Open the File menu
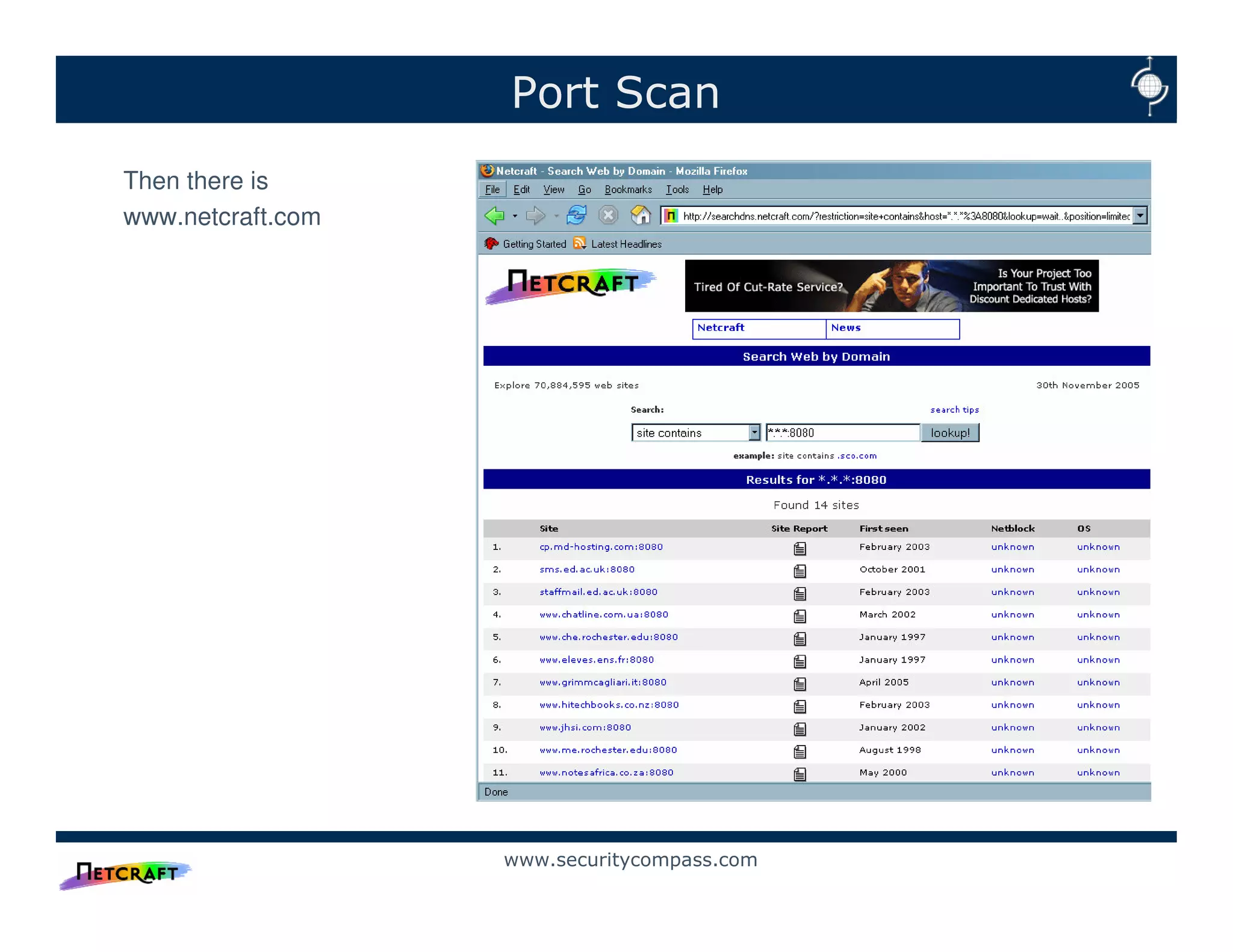 (x=492, y=190)
